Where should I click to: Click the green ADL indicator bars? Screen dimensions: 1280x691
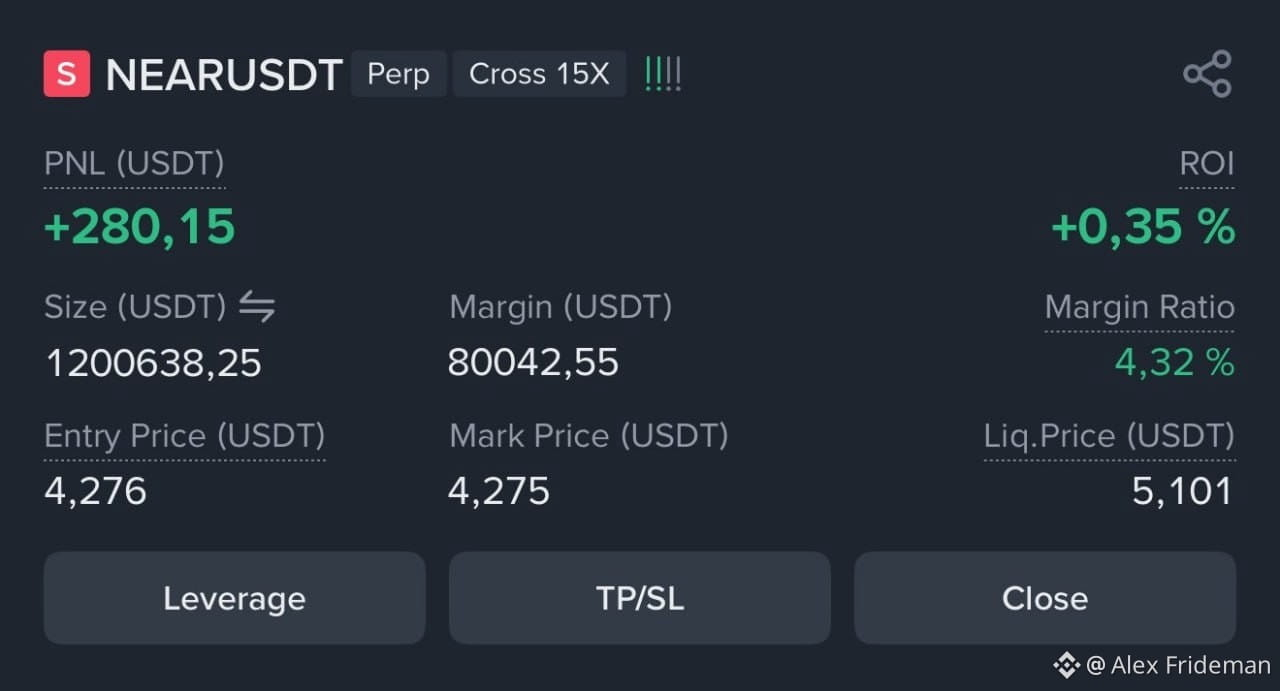[663, 74]
